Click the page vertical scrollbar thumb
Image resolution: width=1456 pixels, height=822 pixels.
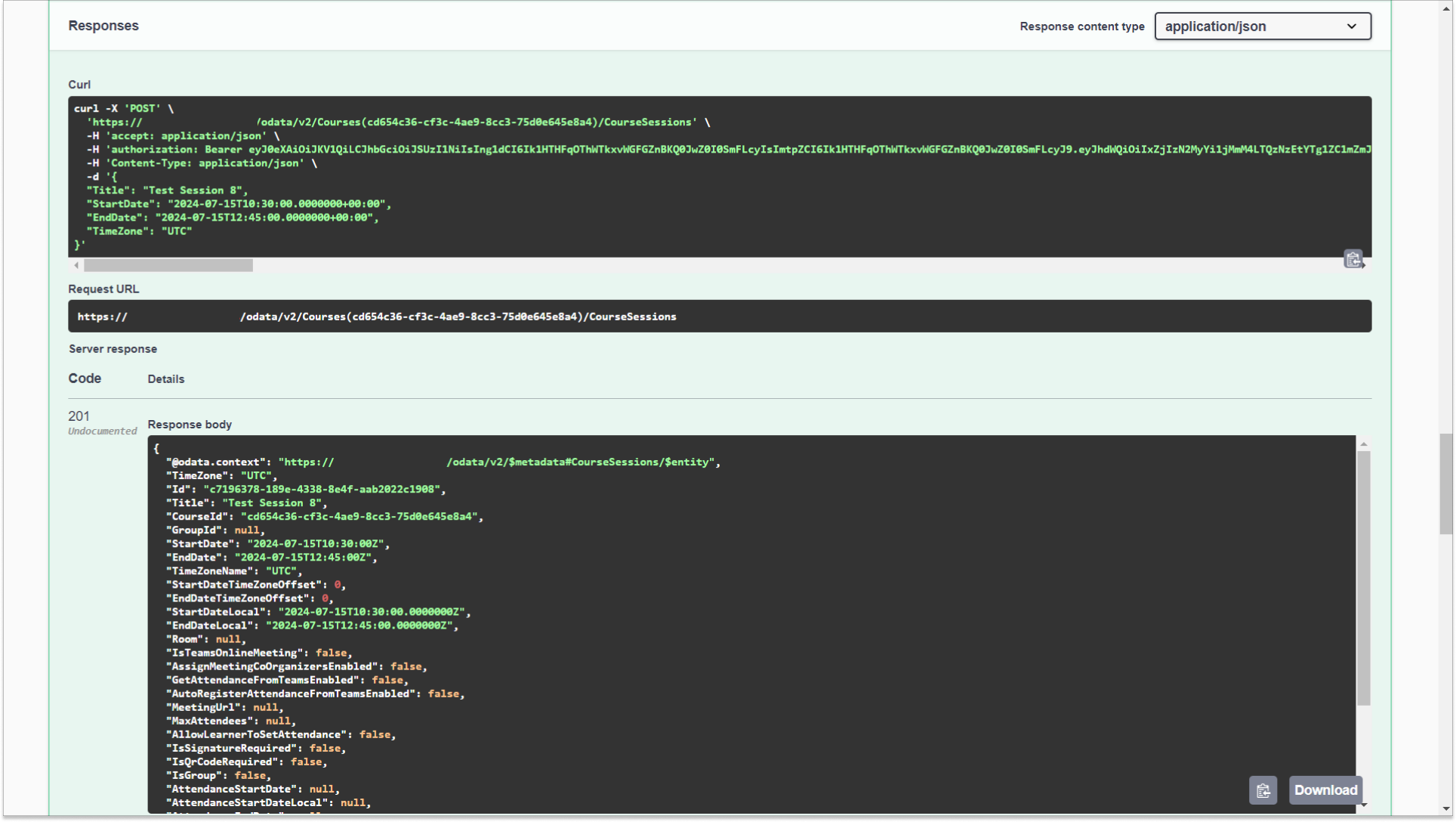[x=1445, y=484]
